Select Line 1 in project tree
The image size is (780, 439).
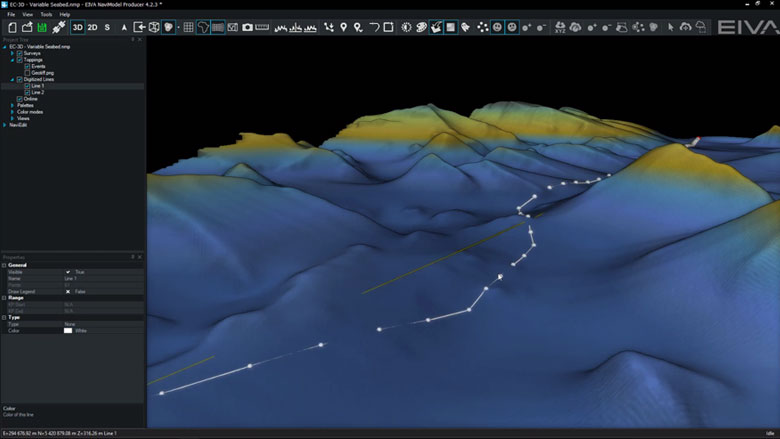[38, 86]
